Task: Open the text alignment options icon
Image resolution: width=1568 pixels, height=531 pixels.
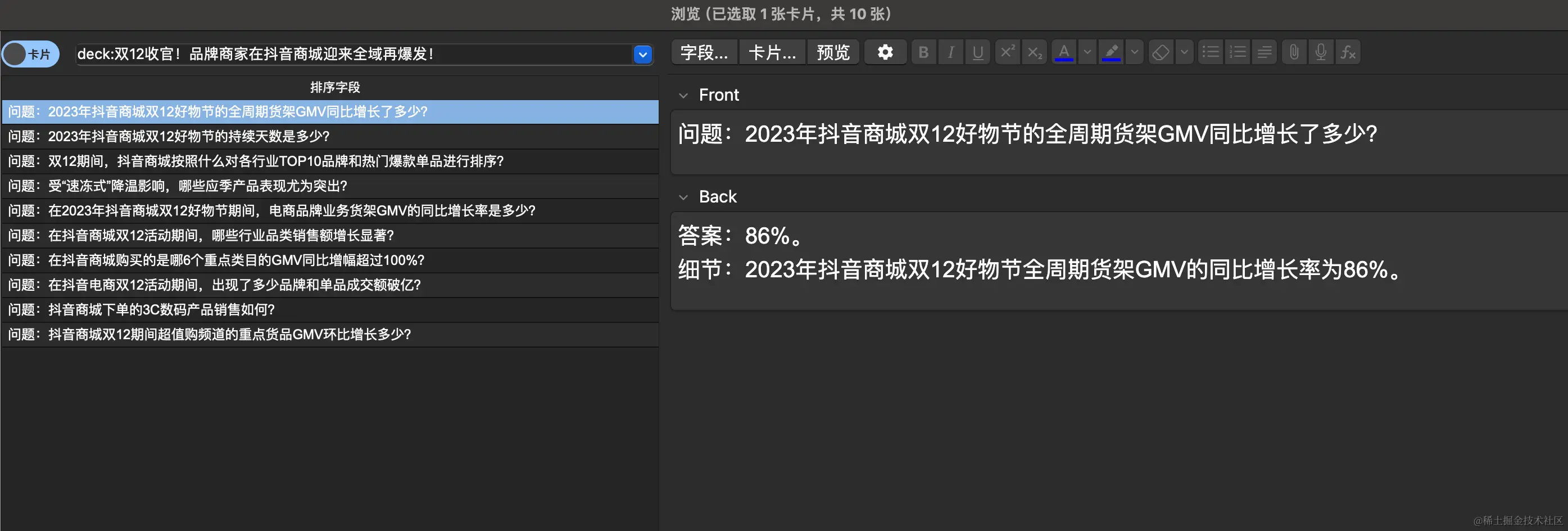Action: pyautogui.click(x=1265, y=52)
